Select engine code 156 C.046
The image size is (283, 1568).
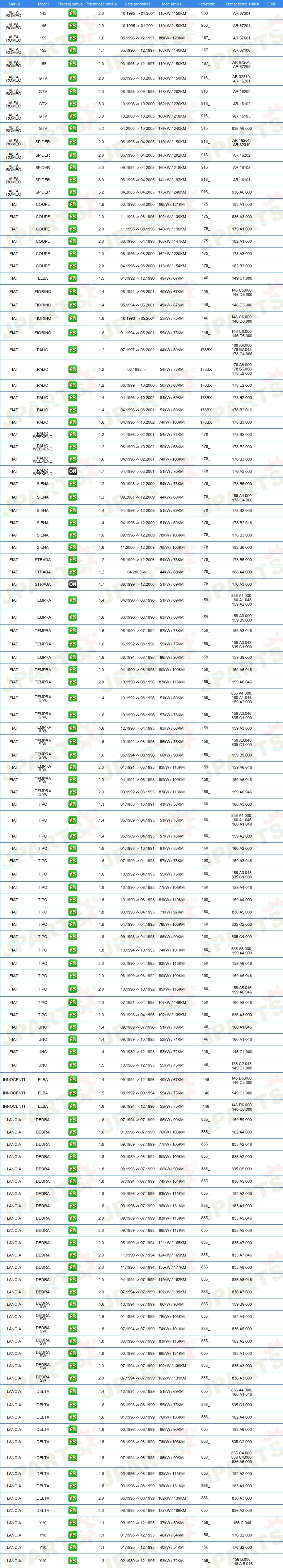tap(242, 1523)
